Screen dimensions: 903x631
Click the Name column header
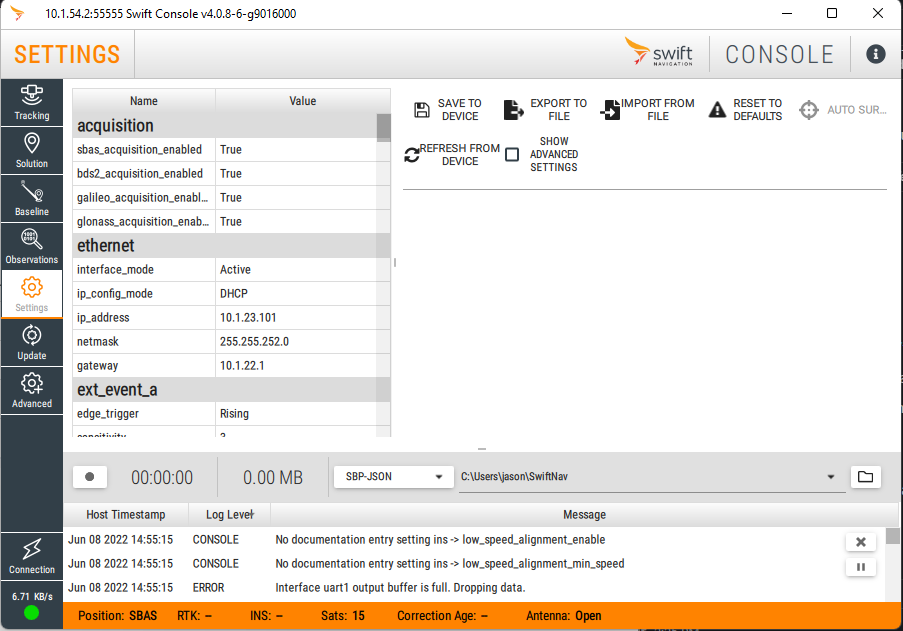[x=144, y=101]
